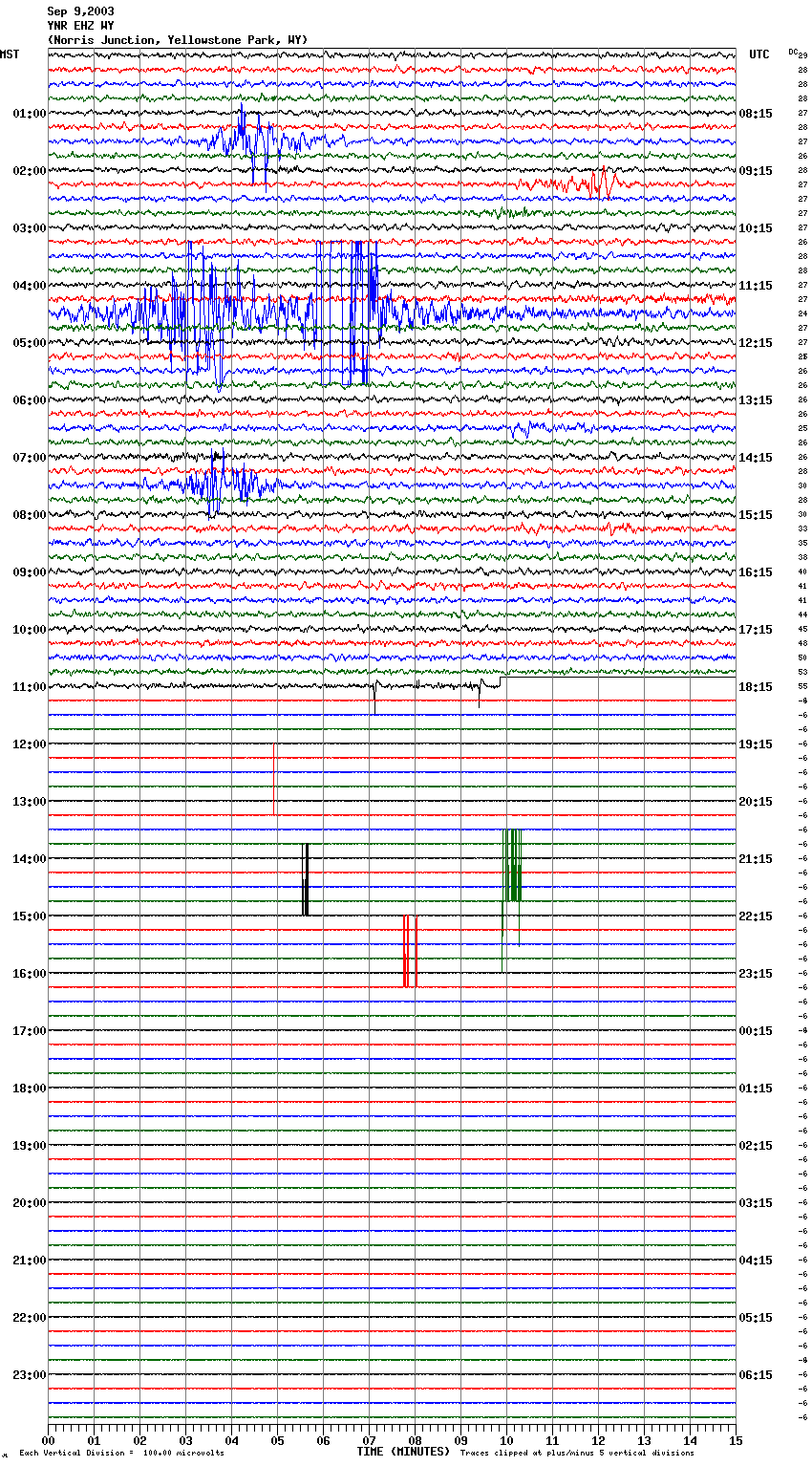Click the "04:15" UTC time label

coord(756,1261)
